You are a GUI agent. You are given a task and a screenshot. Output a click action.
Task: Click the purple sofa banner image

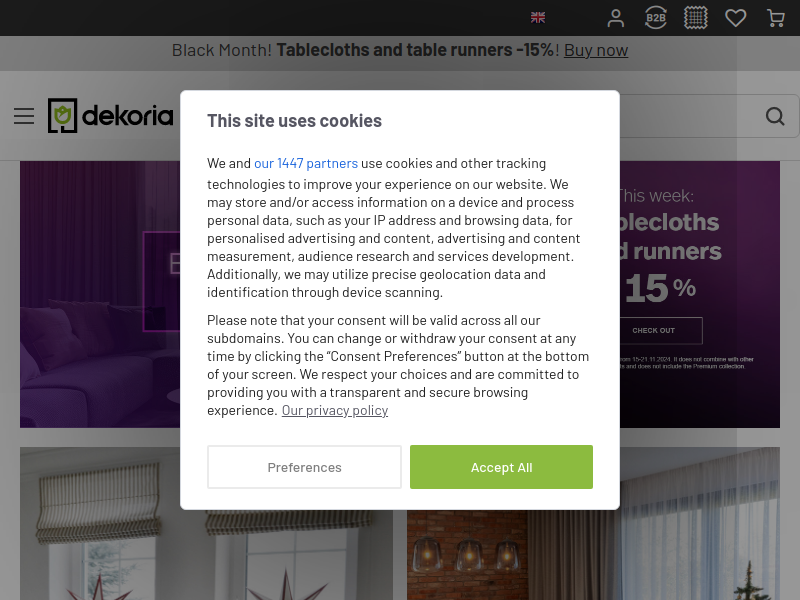[100, 294]
